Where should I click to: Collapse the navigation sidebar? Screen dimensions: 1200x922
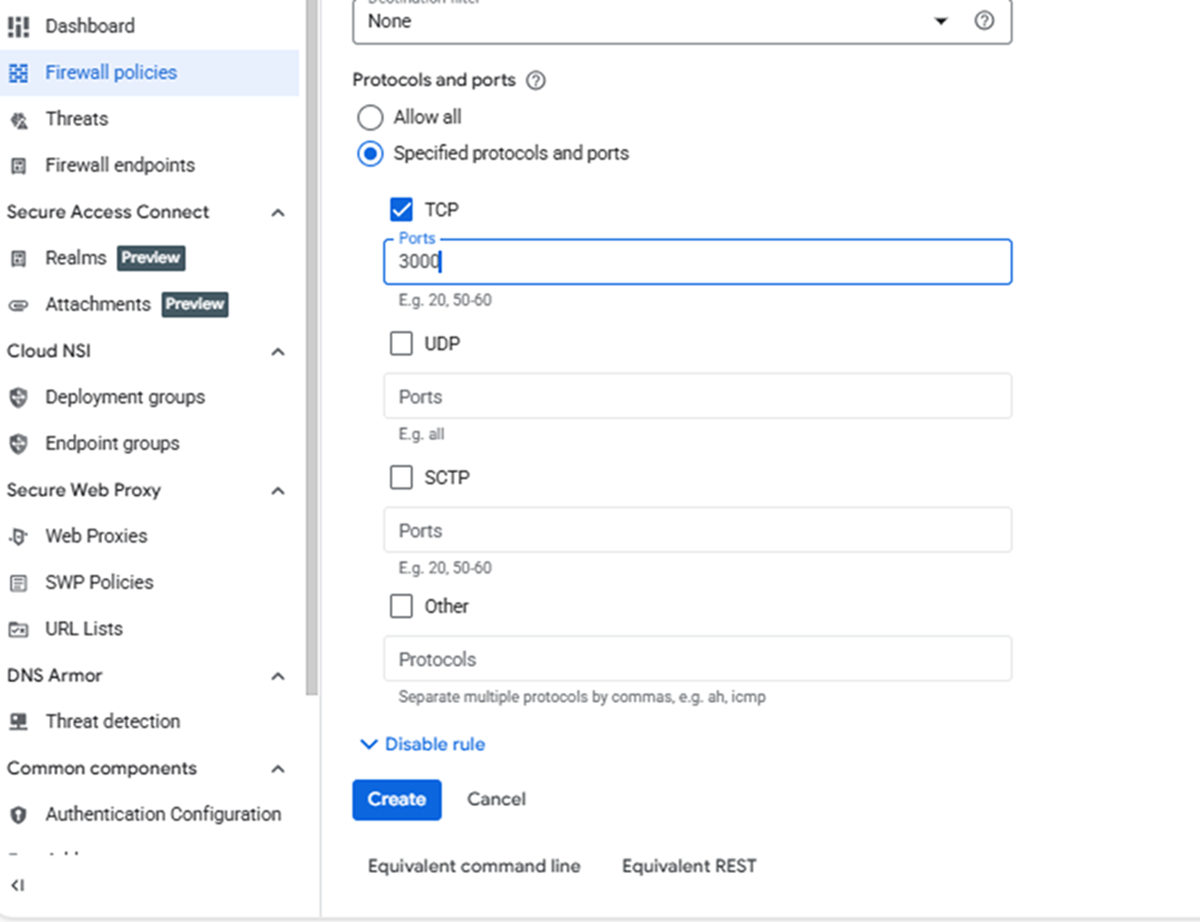[x=18, y=884]
